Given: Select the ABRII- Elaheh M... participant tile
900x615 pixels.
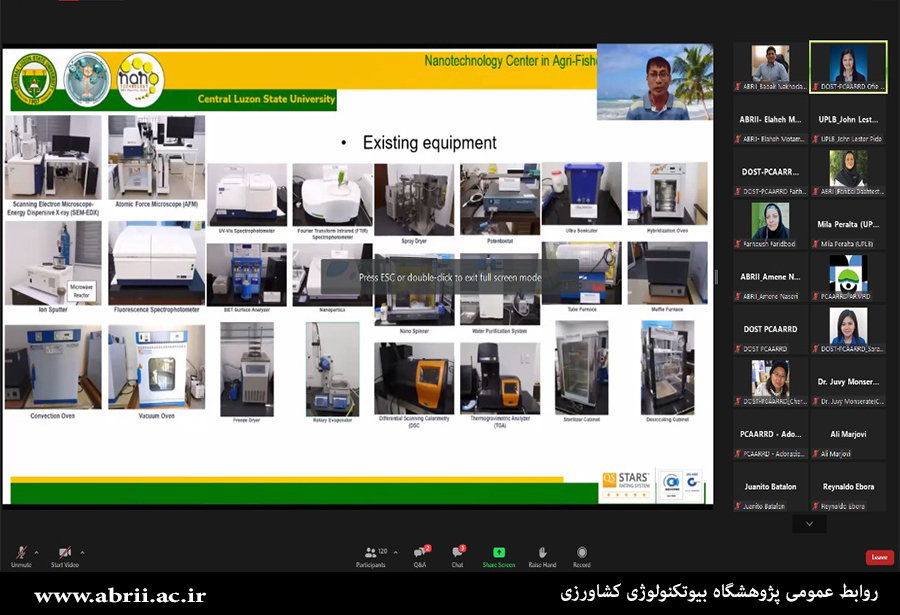Looking at the screenshot, I should click(770, 119).
